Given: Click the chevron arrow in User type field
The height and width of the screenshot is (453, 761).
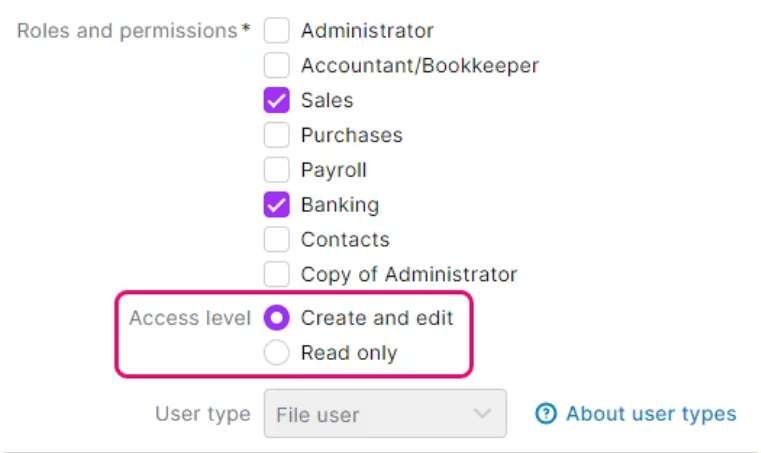Looking at the screenshot, I should 482,414.
